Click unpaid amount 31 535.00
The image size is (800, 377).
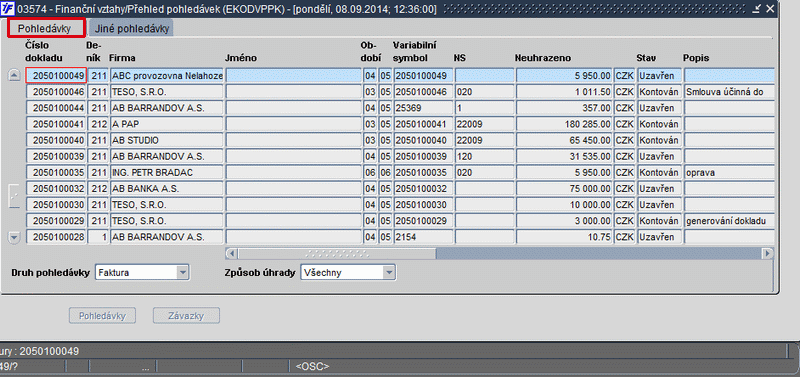point(564,156)
